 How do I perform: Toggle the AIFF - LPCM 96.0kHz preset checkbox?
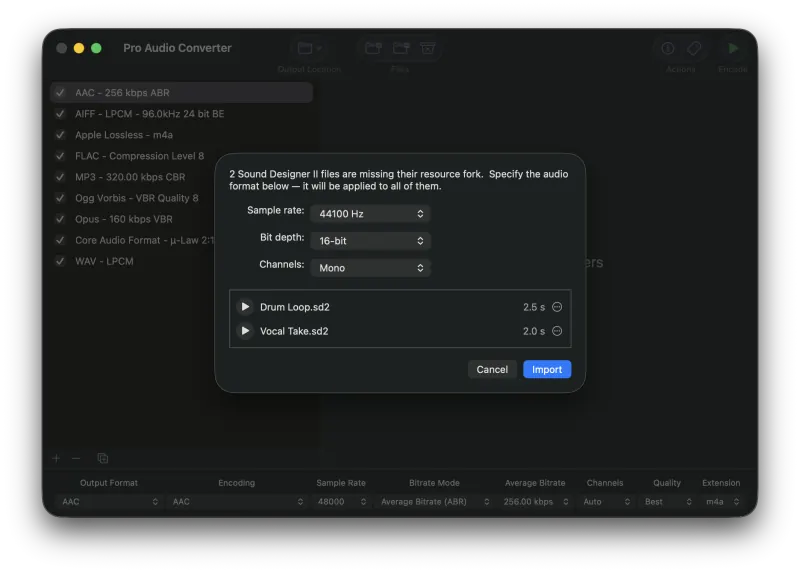pos(60,113)
